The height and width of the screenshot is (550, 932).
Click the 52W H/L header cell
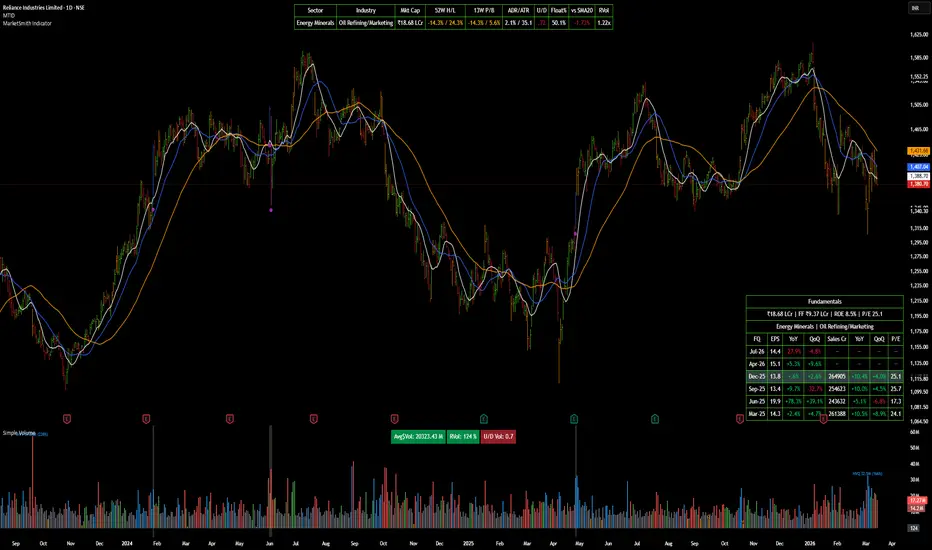point(445,11)
